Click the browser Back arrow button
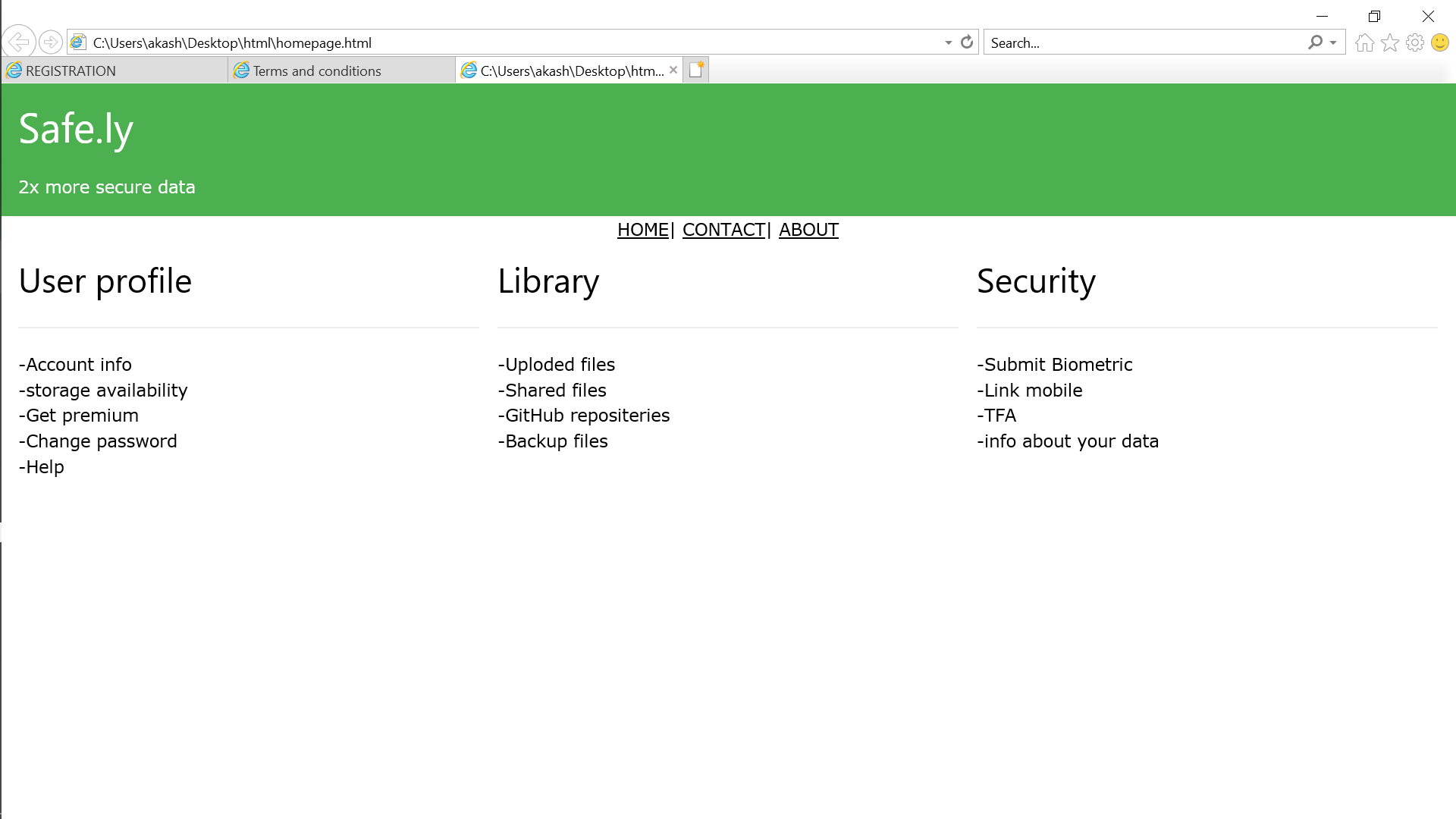This screenshot has height=819, width=1456. [x=19, y=42]
